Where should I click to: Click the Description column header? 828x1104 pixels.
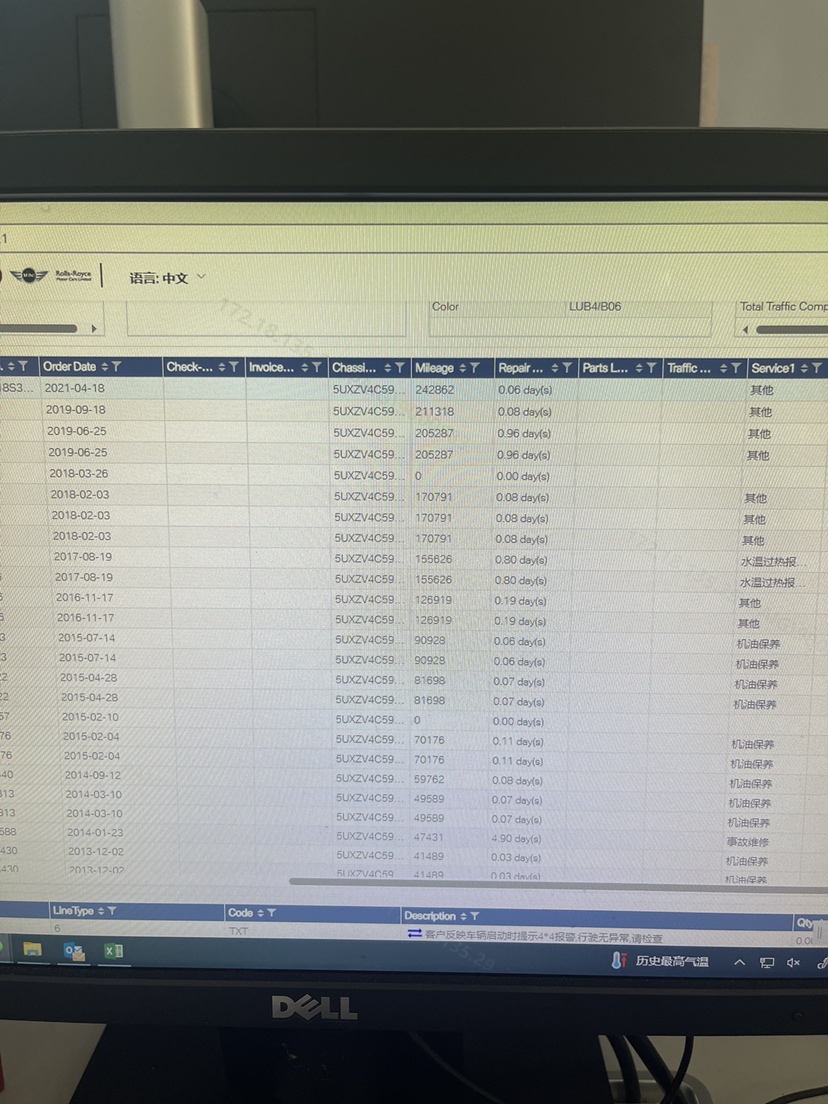point(430,916)
